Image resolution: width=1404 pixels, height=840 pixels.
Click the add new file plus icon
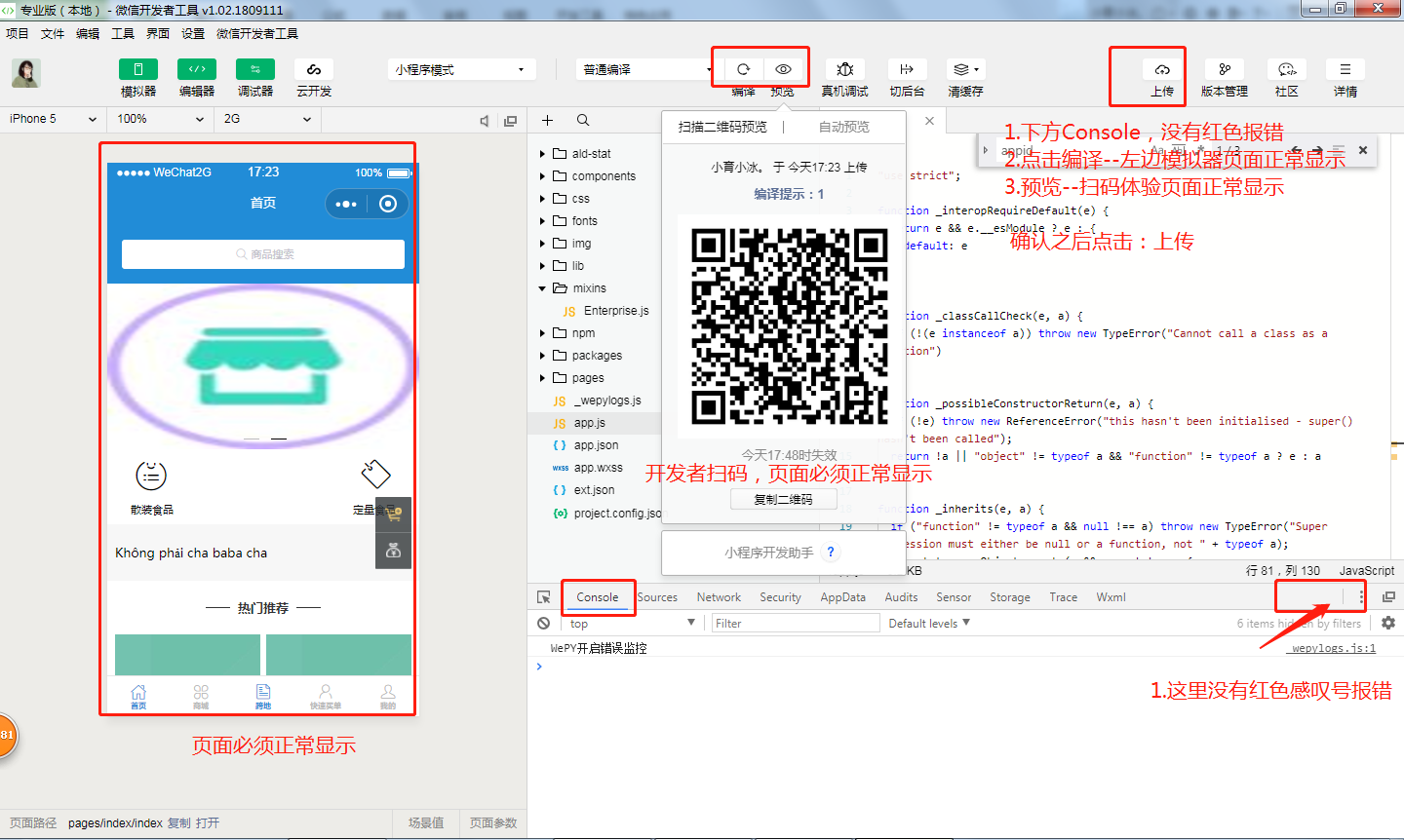click(547, 120)
